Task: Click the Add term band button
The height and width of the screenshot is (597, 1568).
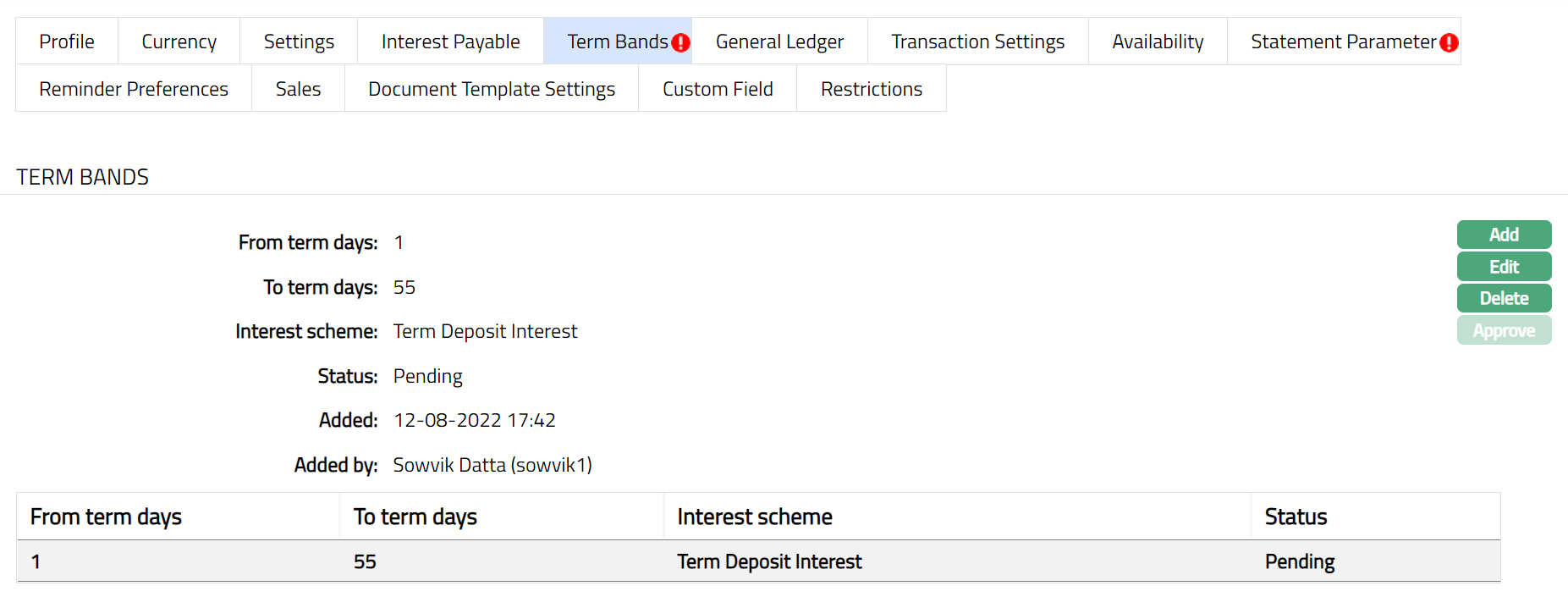Action: point(1504,235)
